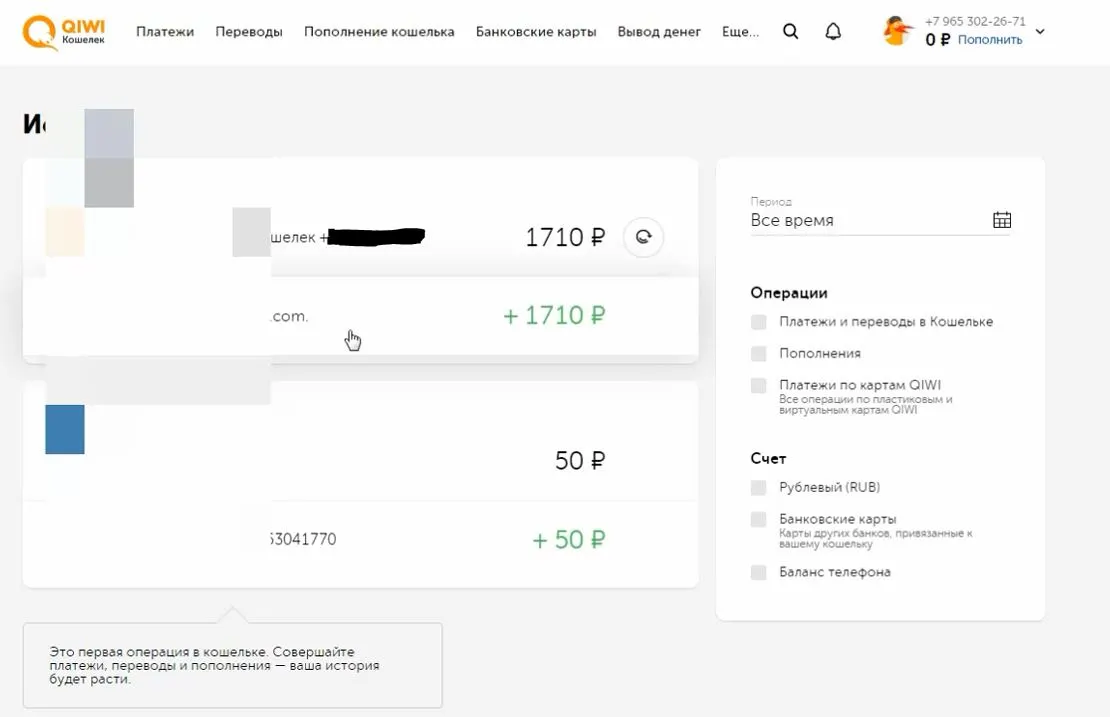Viewport: 1110px width, 717px height.
Task: Click the 1710 ₽ transaction amount
Action: (565, 237)
